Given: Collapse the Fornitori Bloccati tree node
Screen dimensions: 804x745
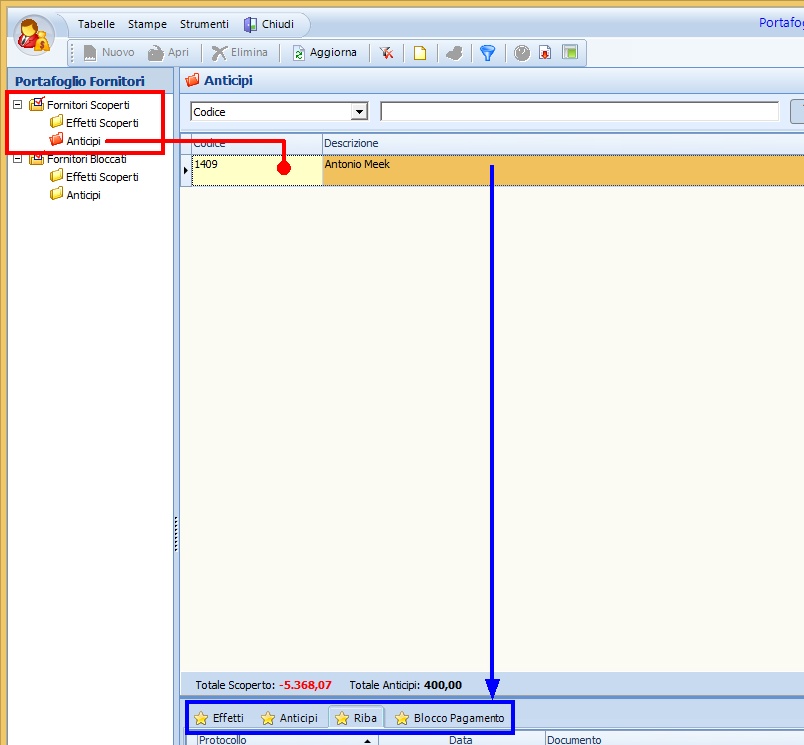Looking at the screenshot, I should (x=18, y=159).
